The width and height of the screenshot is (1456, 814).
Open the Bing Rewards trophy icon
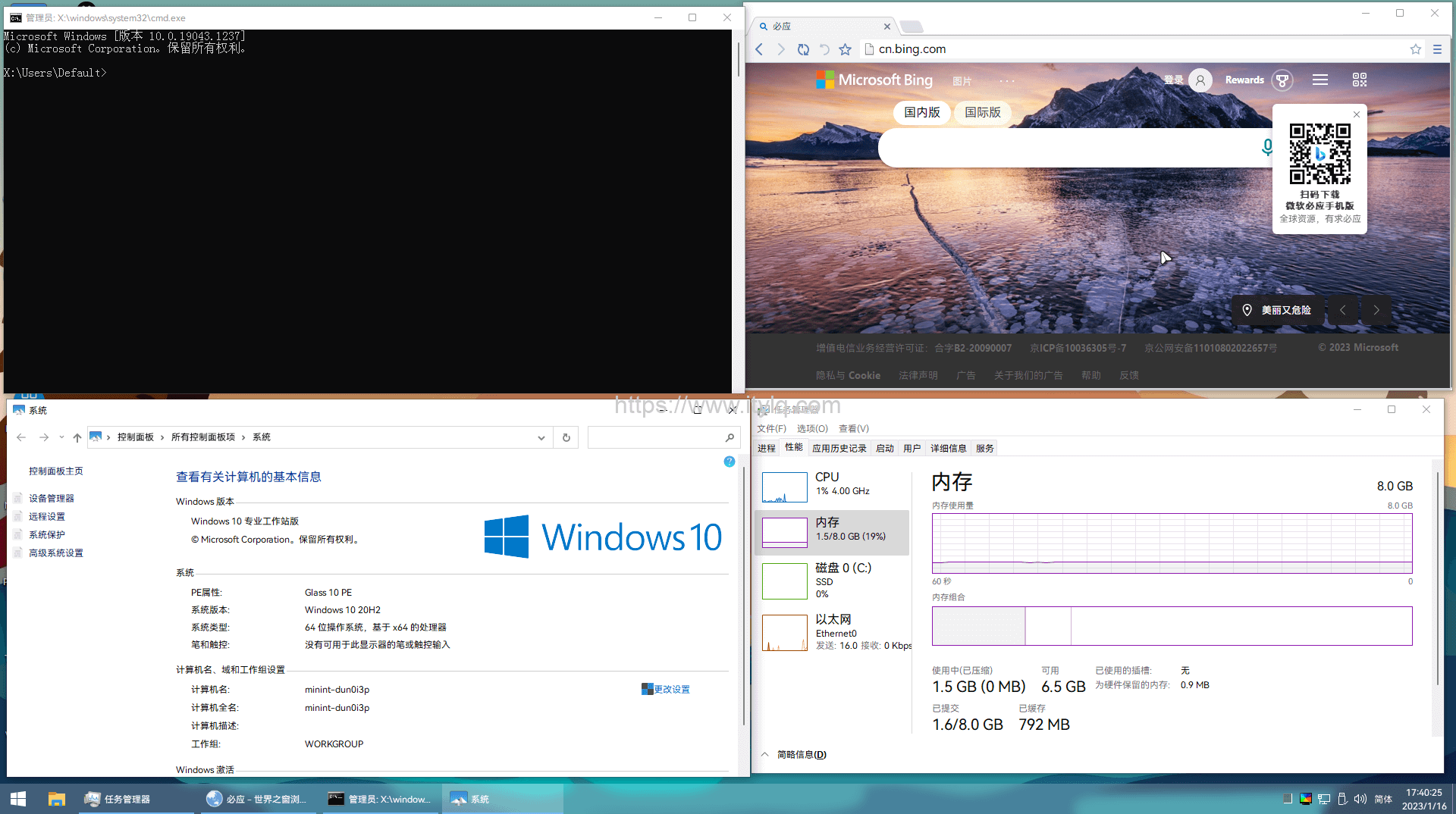[1282, 80]
